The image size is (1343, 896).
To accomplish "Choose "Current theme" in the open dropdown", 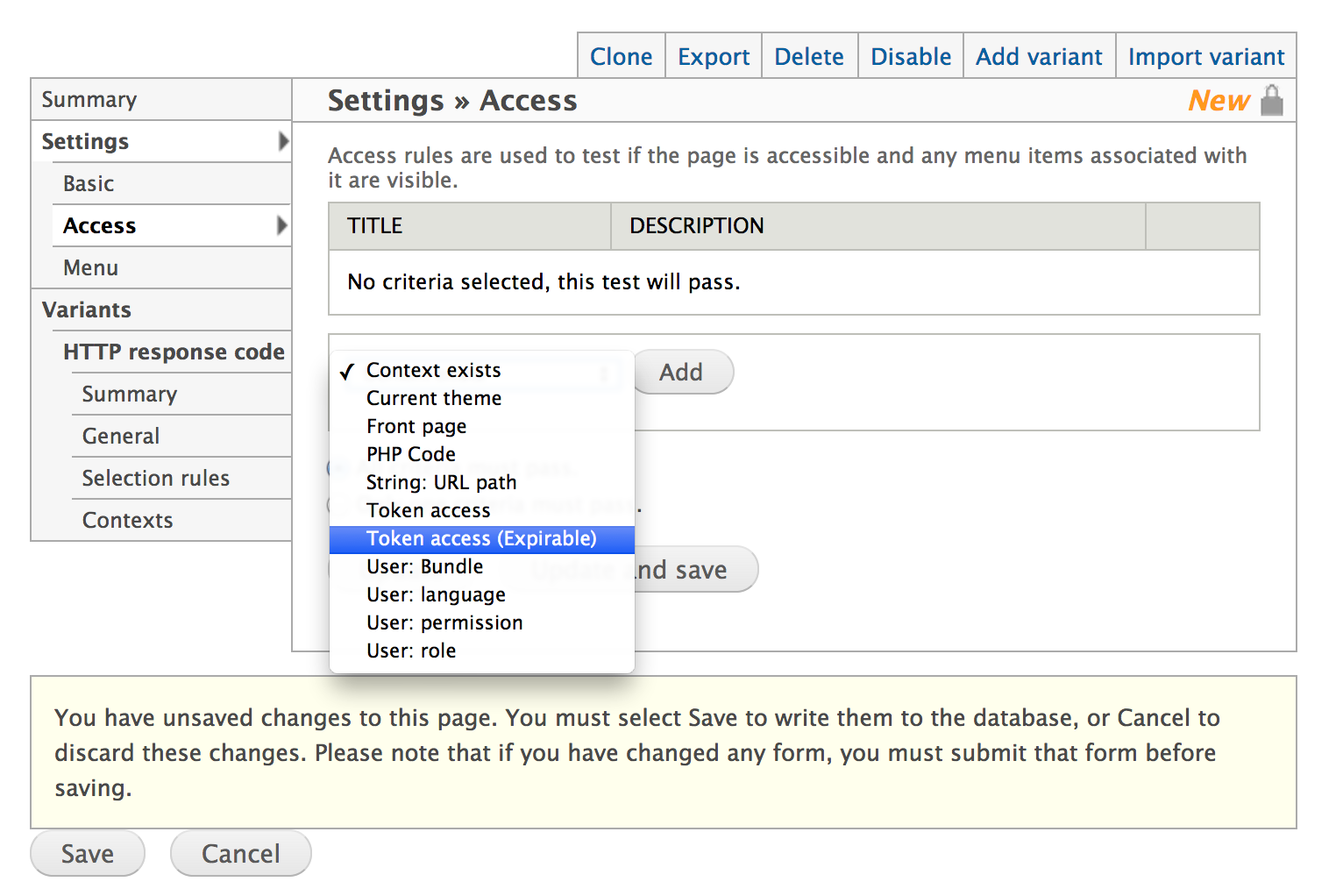I will coord(434,398).
